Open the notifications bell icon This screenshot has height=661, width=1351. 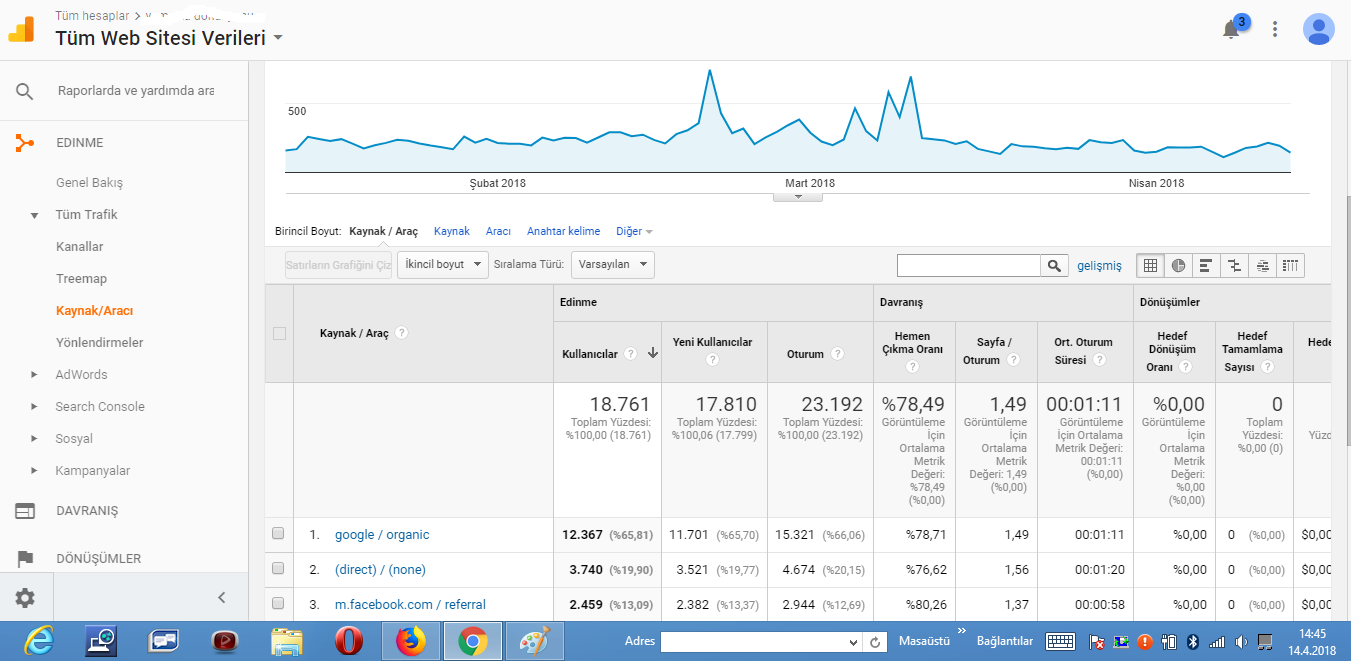point(1232,29)
